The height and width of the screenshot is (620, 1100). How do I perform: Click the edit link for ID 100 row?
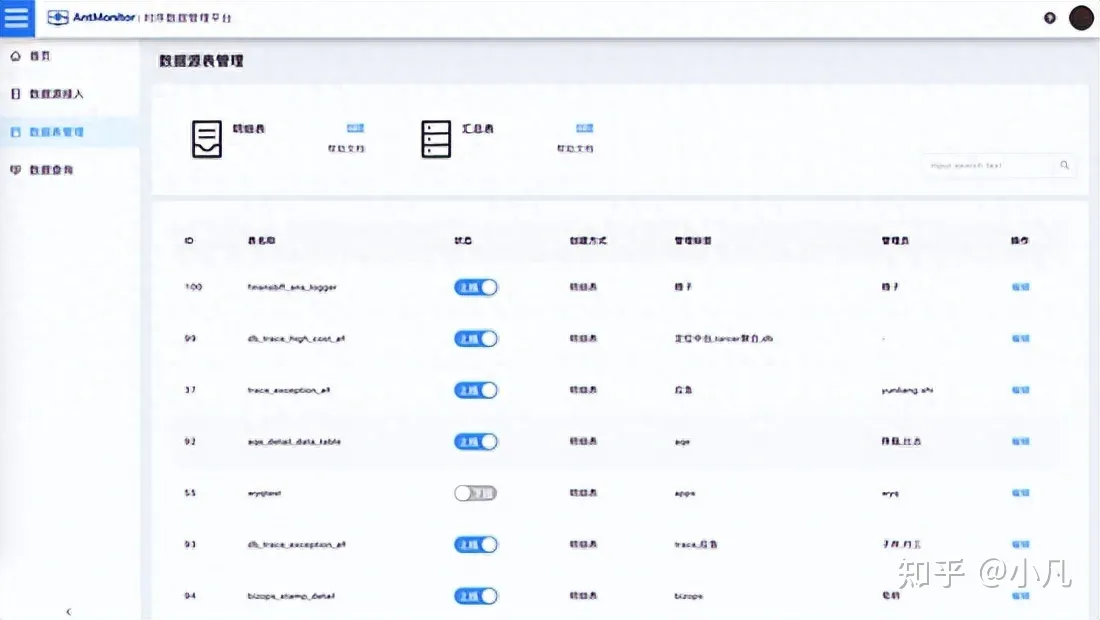click(1021, 287)
